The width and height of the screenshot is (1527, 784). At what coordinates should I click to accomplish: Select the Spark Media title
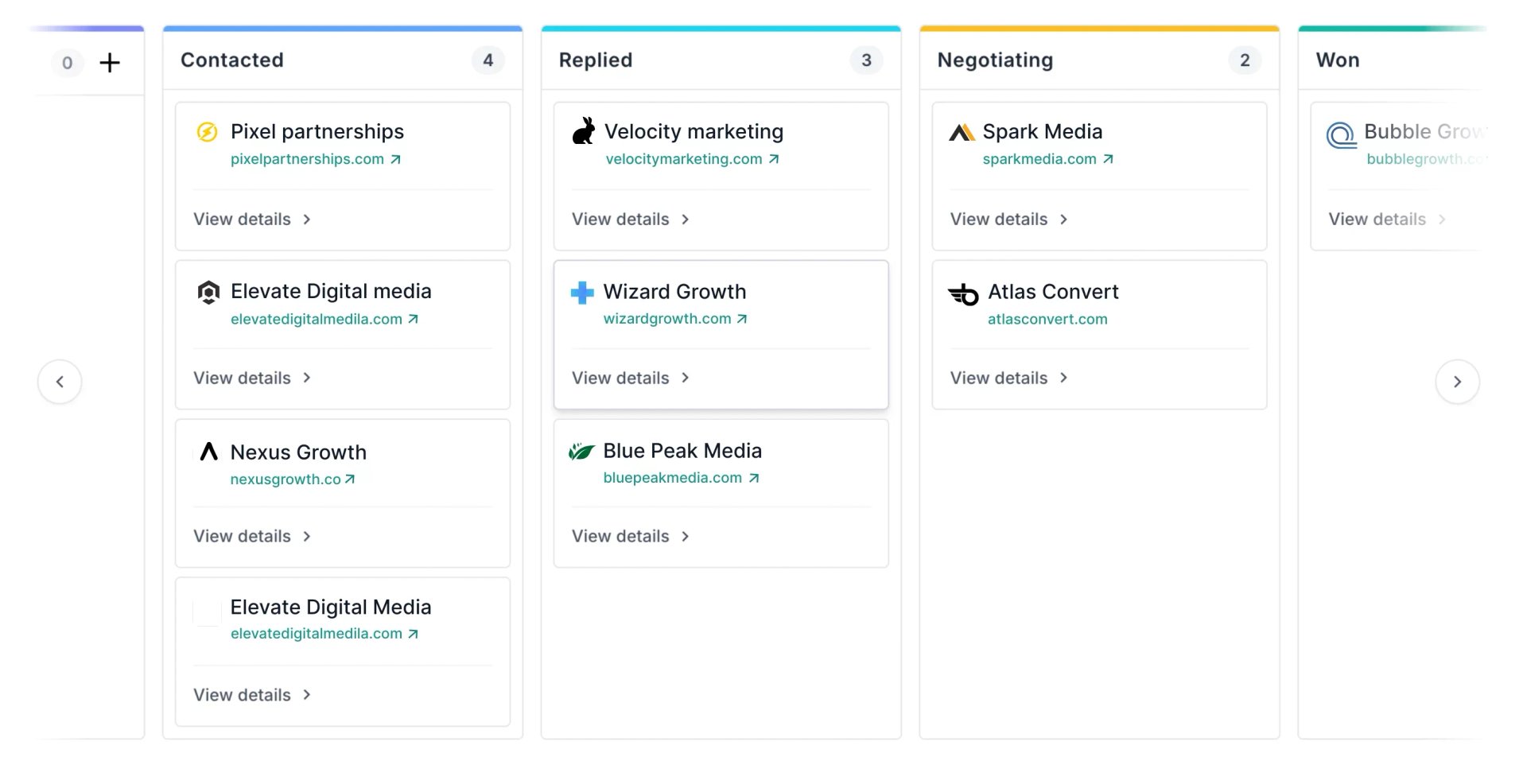(1043, 132)
